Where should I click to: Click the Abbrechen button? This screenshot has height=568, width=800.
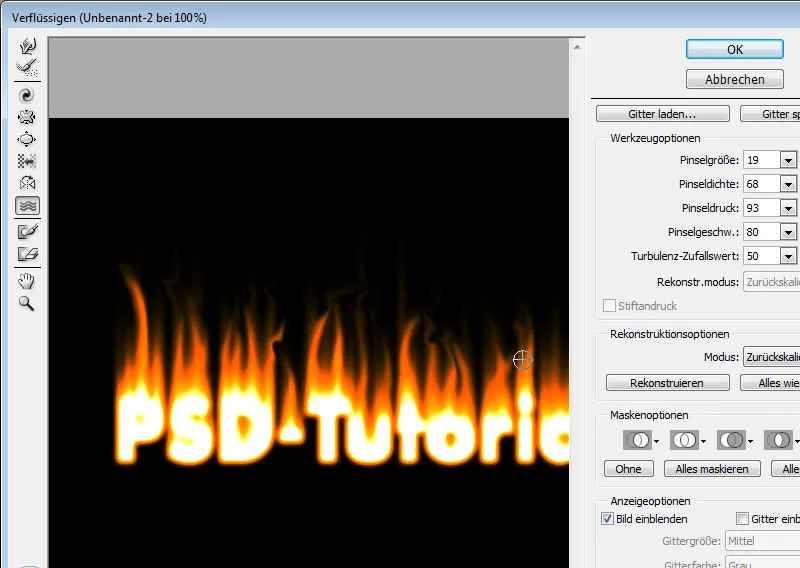735,79
